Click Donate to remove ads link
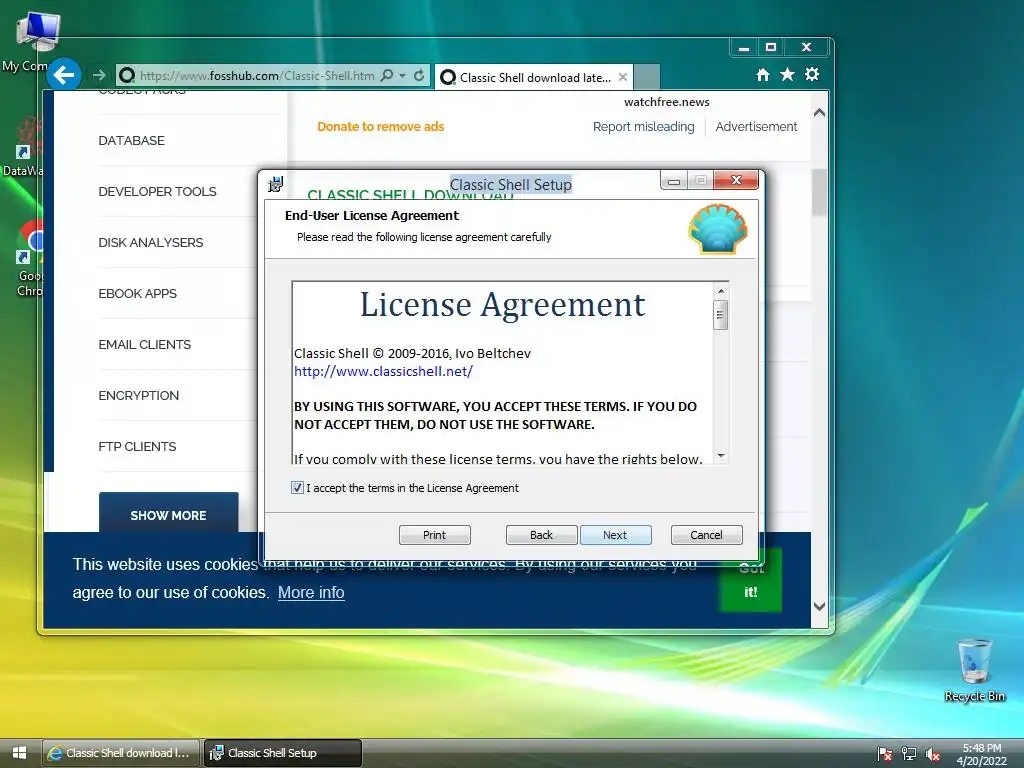Image resolution: width=1024 pixels, height=768 pixels. (x=381, y=127)
